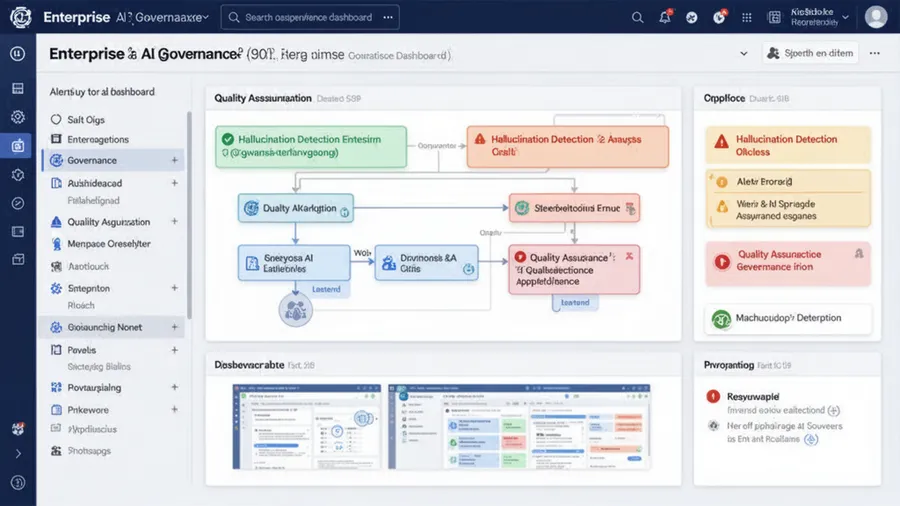This screenshot has width=900, height=506.
Task: Click the pause-style icon atop left rail
Action: pyautogui.click(x=18, y=53)
